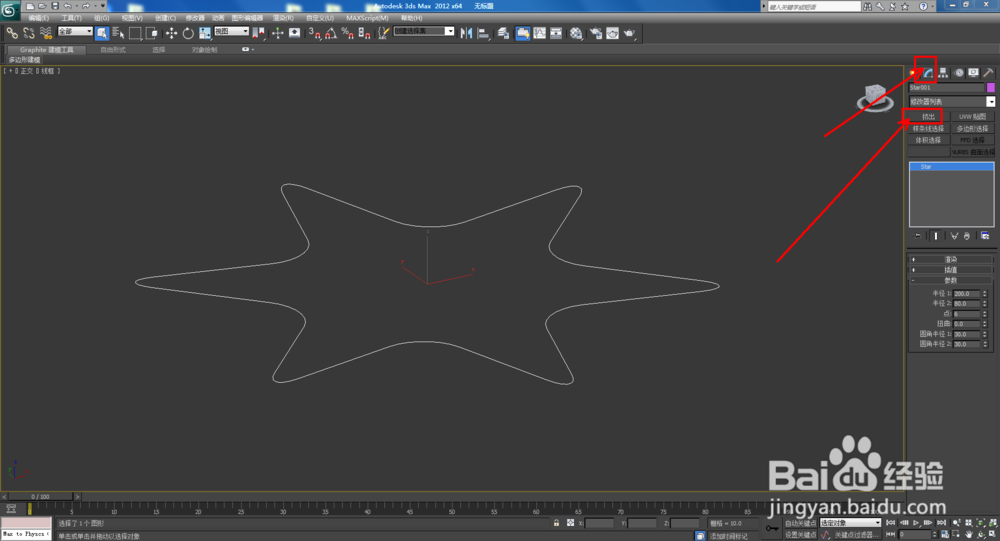Click the 半径 1 value field
The image size is (1000, 541).
pyautogui.click(x=967, y=293)
